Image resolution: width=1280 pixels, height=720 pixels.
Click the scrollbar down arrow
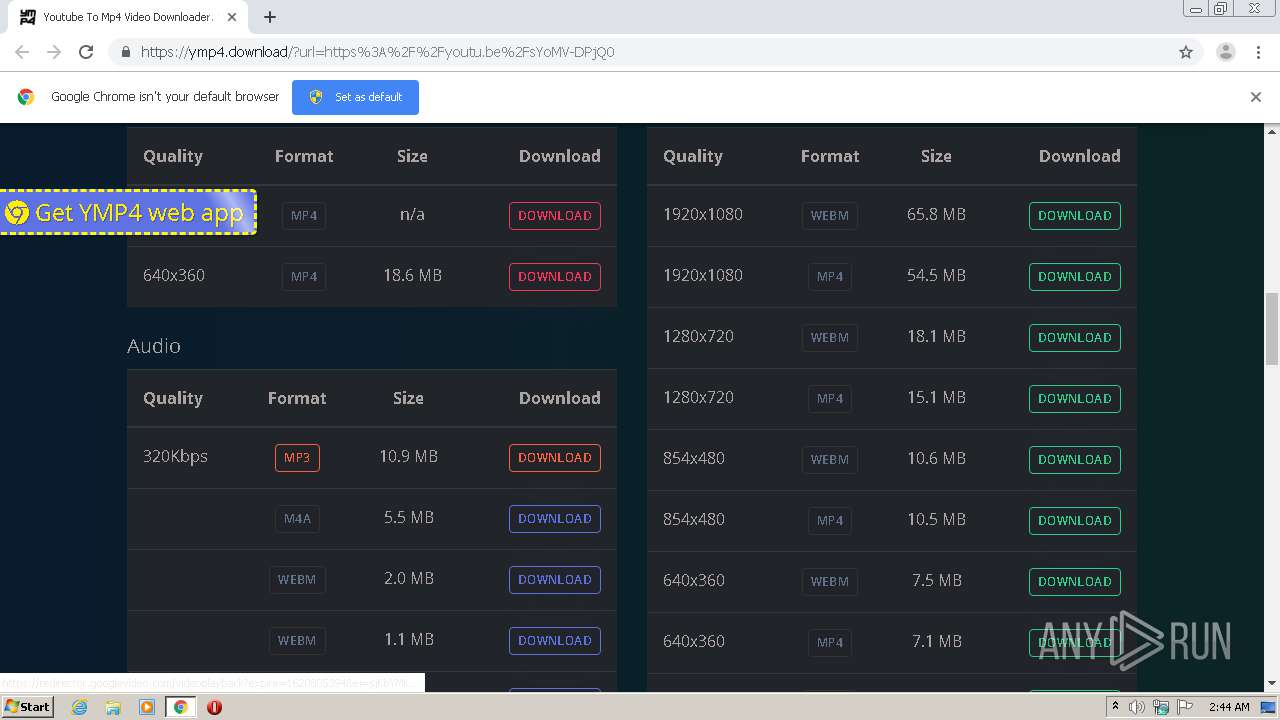tap(1272, 684)
